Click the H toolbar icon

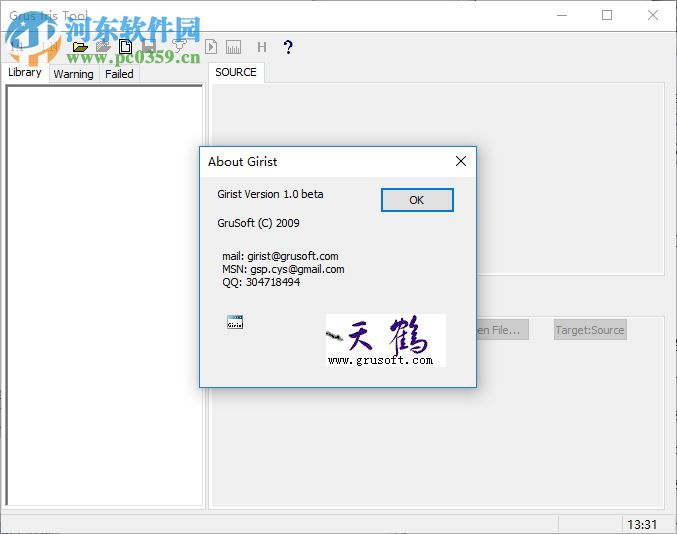tap(262, 47)
